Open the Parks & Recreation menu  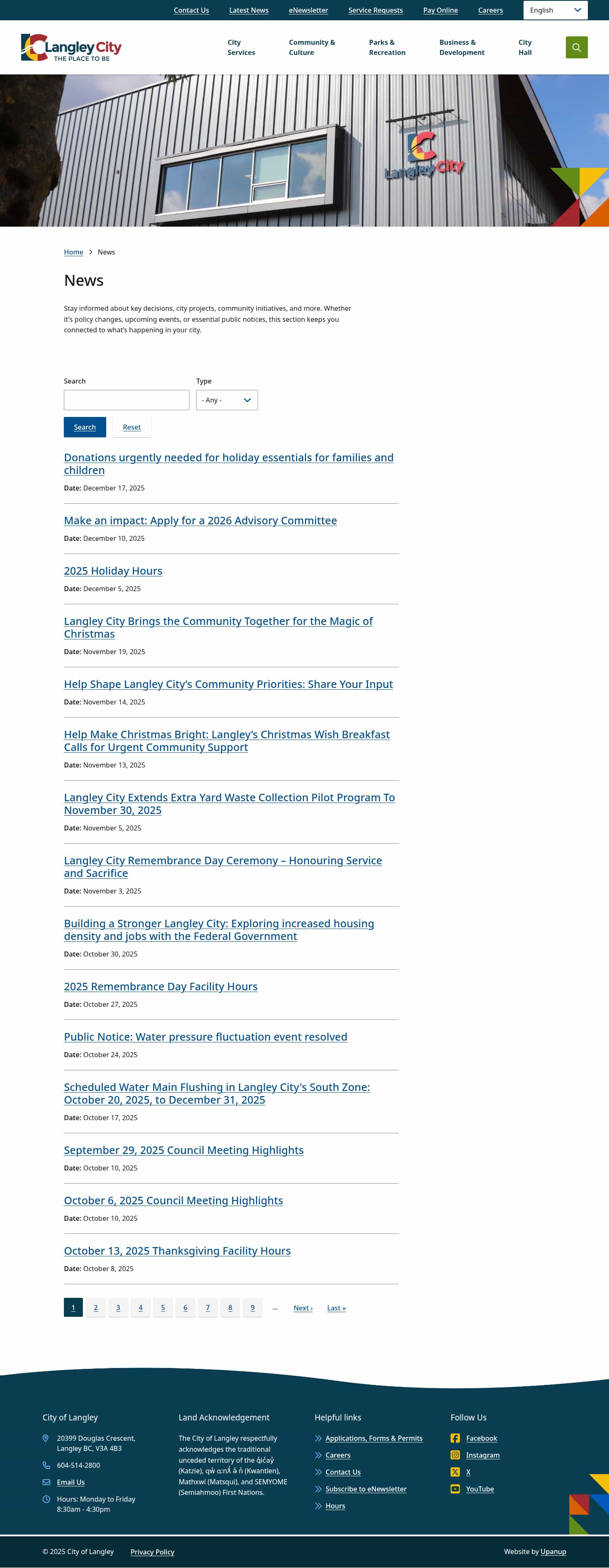387,47
